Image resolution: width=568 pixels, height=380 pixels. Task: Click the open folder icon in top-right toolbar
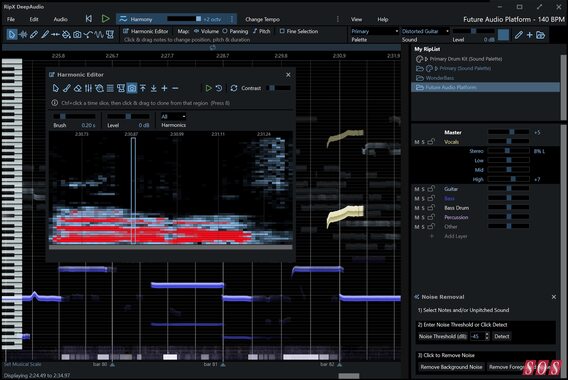tap(540, 35)
